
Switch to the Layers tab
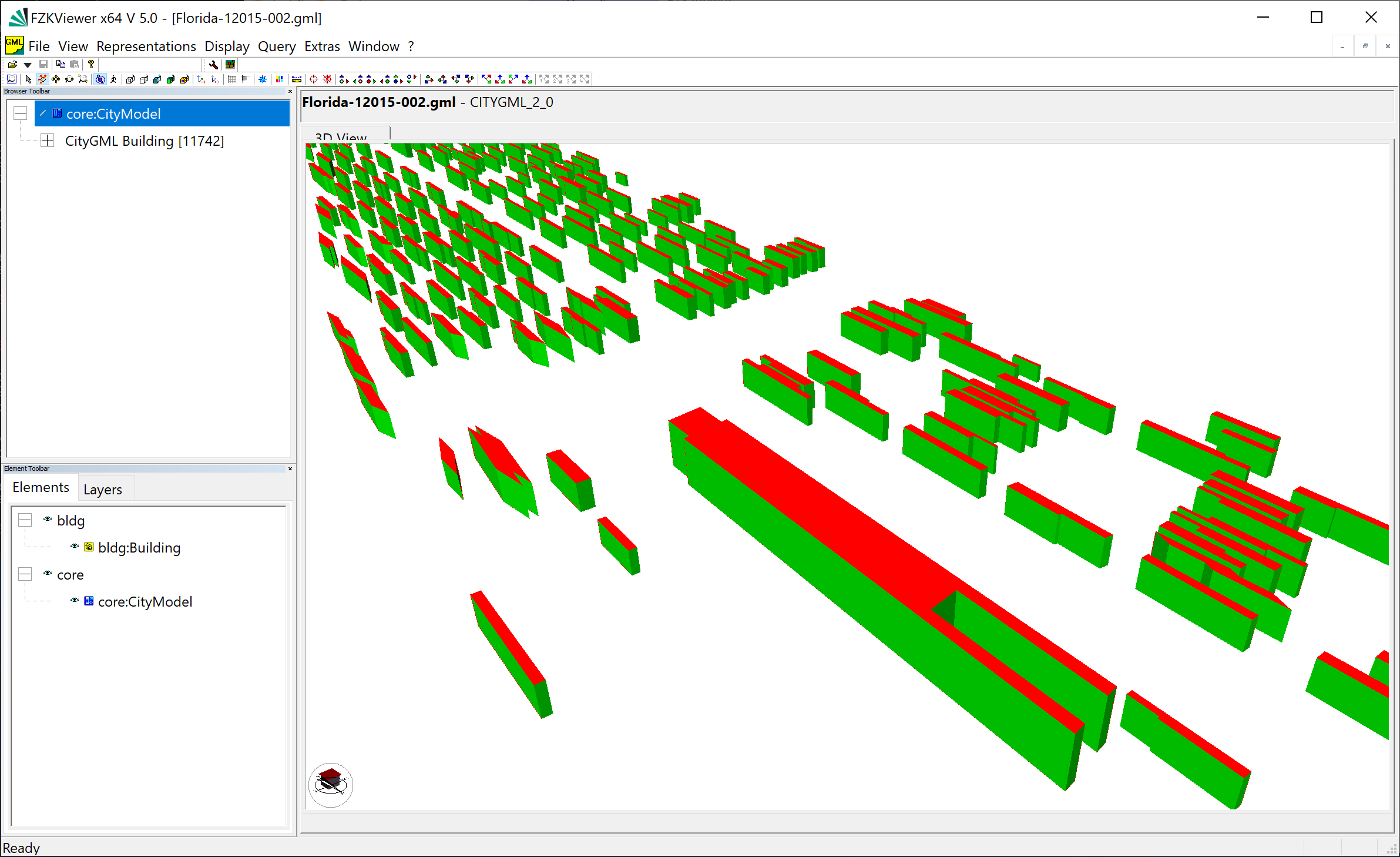pyautogui.click(x=103, y=488)
